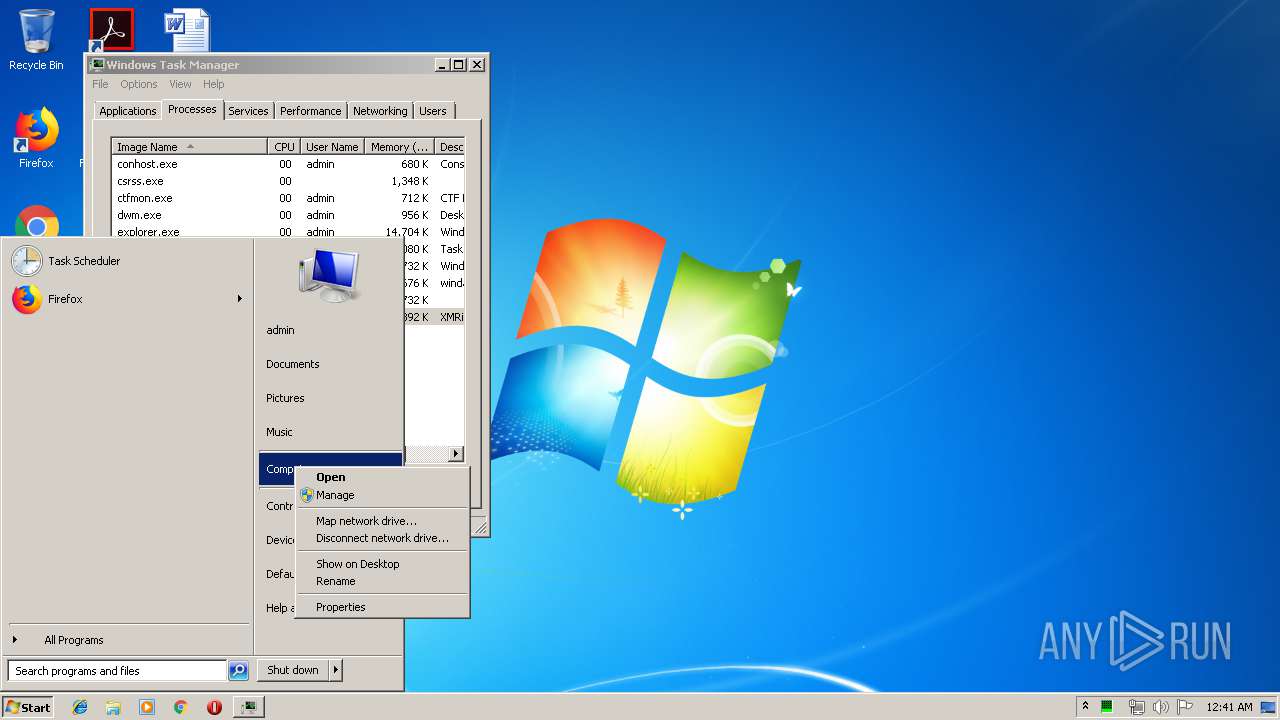Select Disconnect network drive… option
1280x720 pixels.
[x=383, y=538]
